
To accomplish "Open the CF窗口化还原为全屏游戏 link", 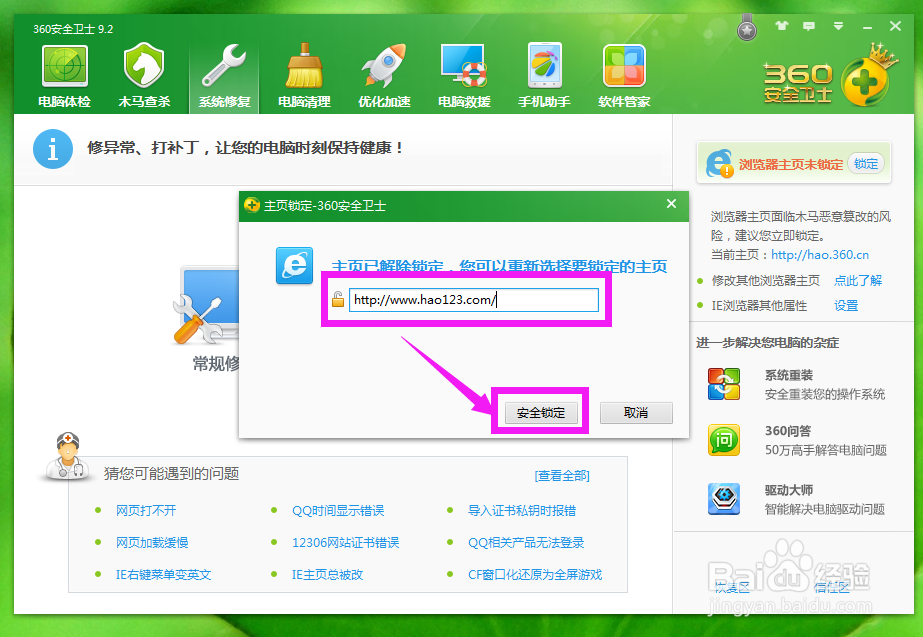I will coord(535,575).
